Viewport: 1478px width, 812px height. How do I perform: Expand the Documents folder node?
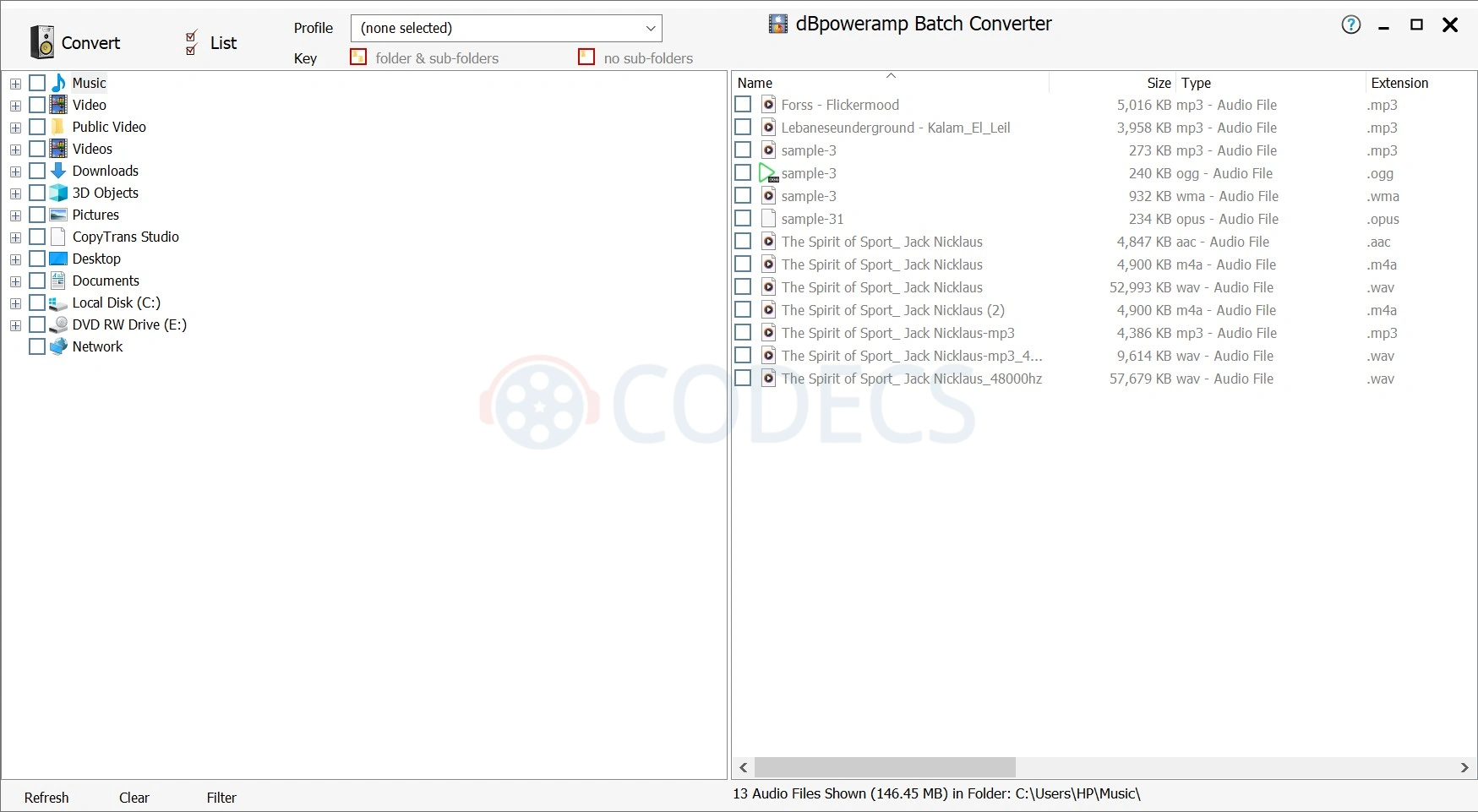(x=15, y=281)
